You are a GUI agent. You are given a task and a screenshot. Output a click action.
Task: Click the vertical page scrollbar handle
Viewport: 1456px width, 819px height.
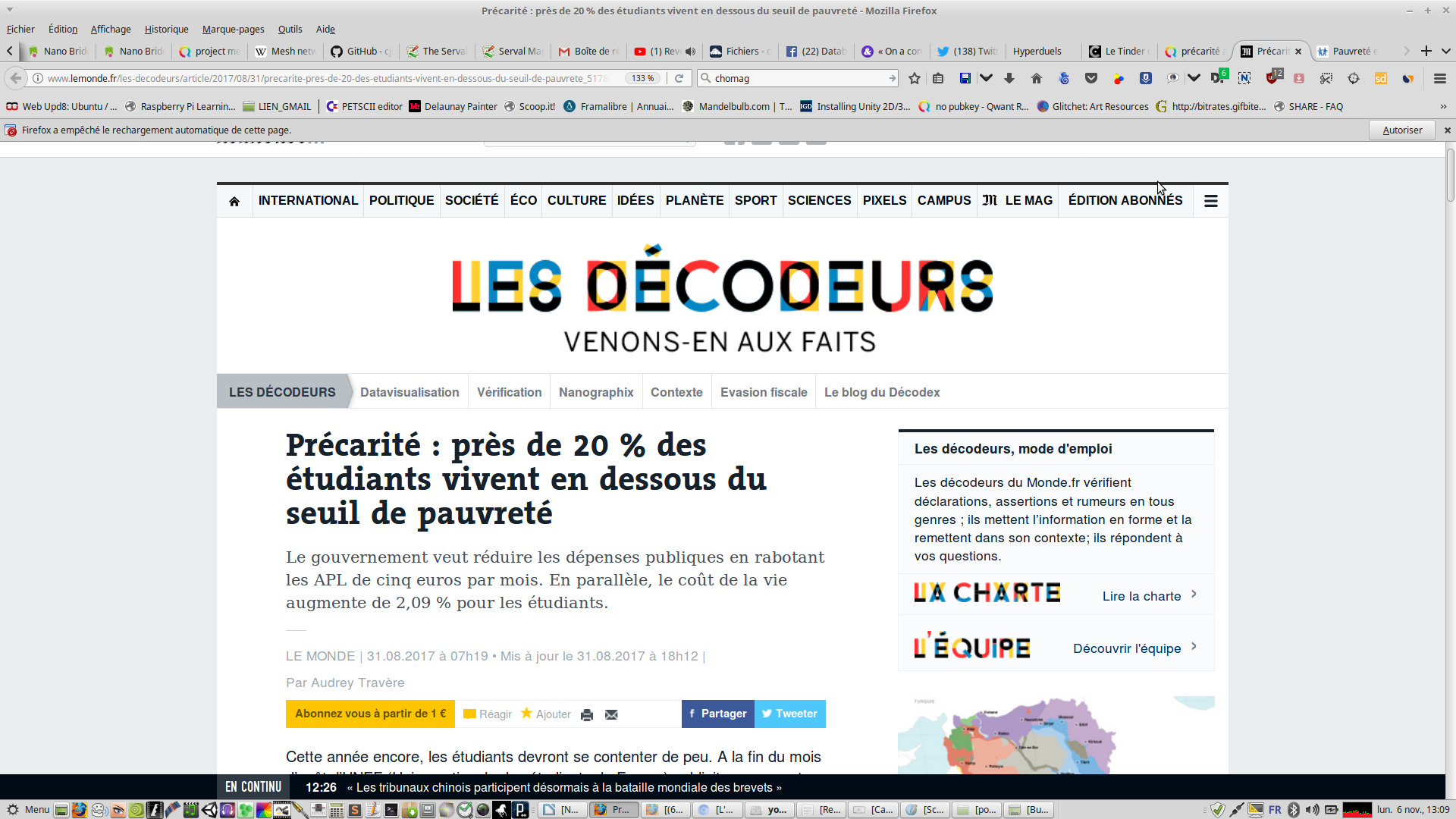(x=1450, y=174)
